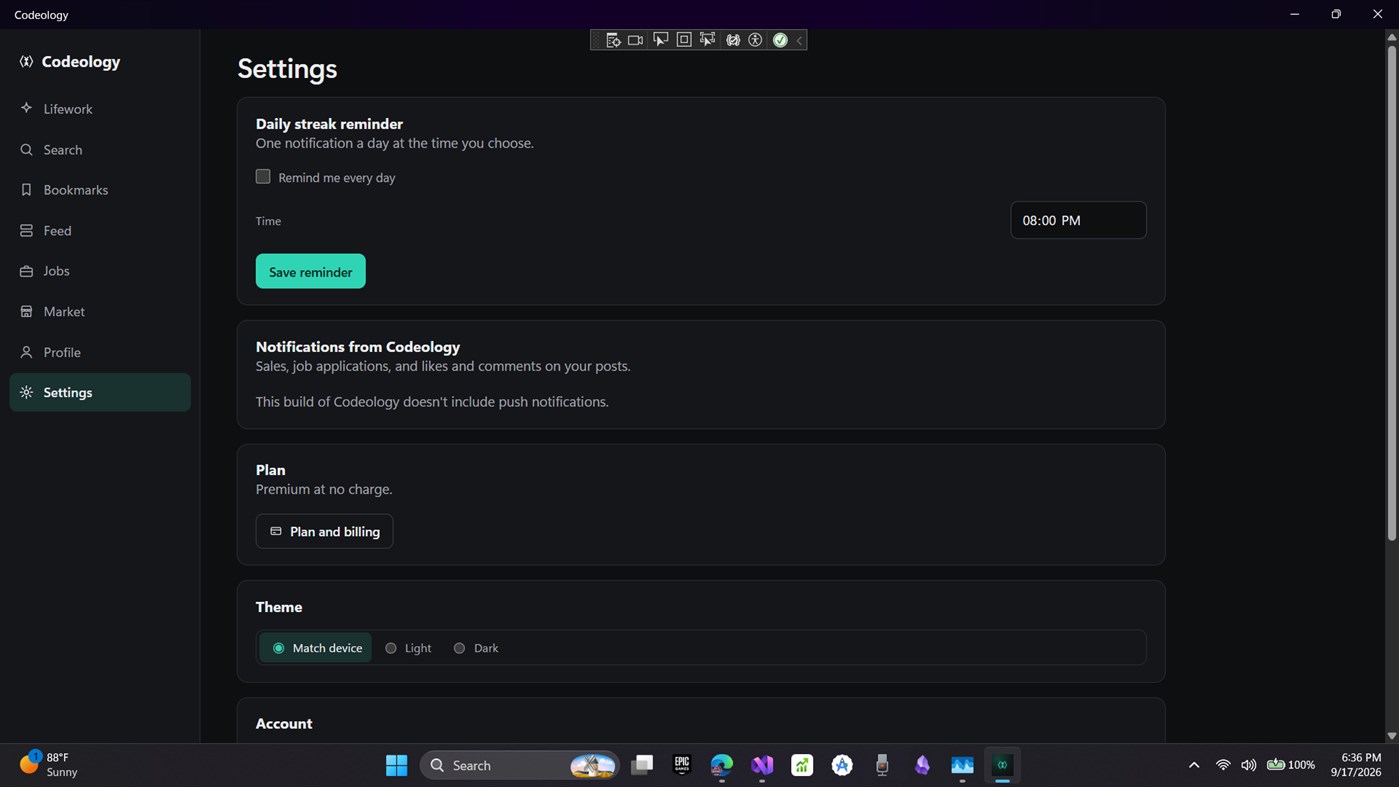Go to the Search page in sidebar
The image size is (1399, 787).
tap(100, 150)
